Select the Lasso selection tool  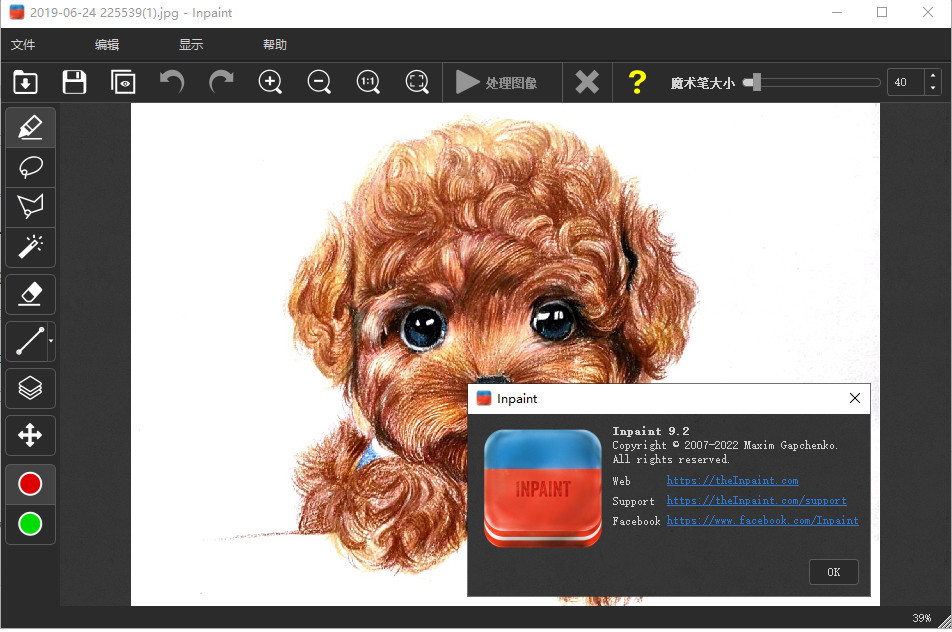coord(30,167)
